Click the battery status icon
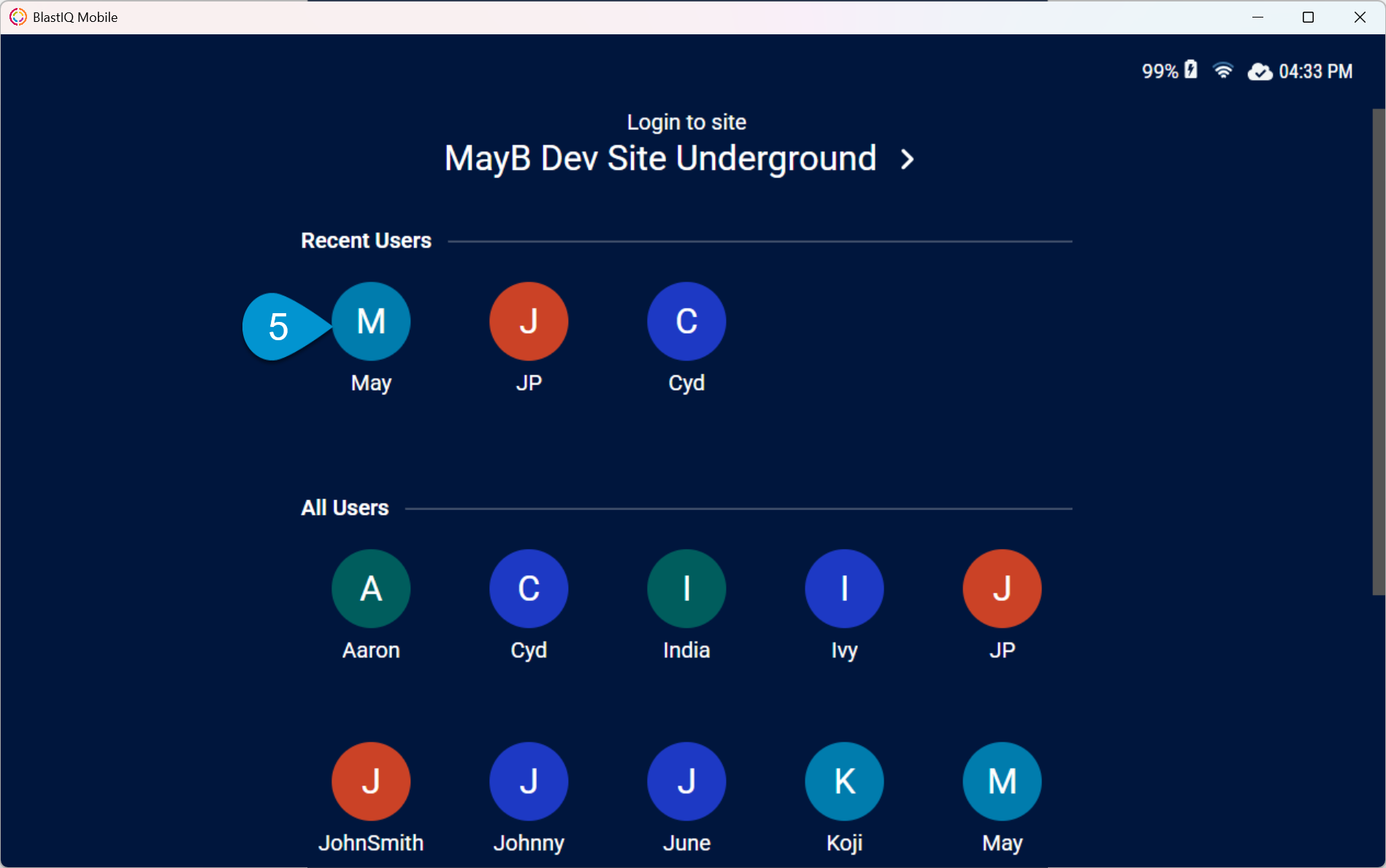1386x868 pixels. pyautogui.click(x=1191, y=69)
